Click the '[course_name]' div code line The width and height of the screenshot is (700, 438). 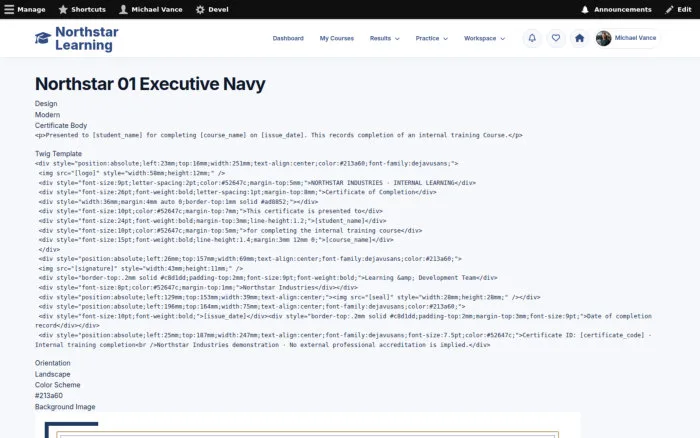216,240
